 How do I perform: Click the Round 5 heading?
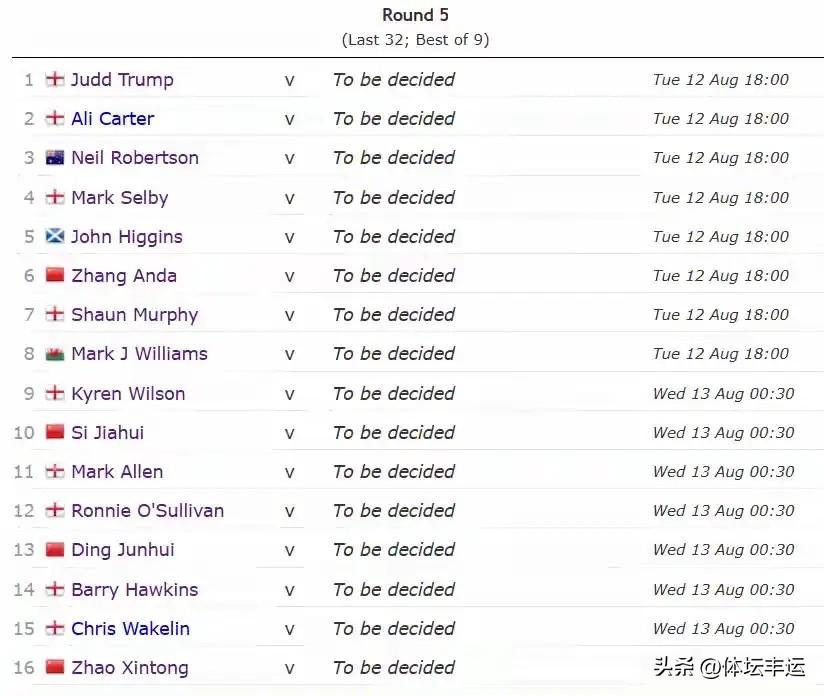pos(415,15)
